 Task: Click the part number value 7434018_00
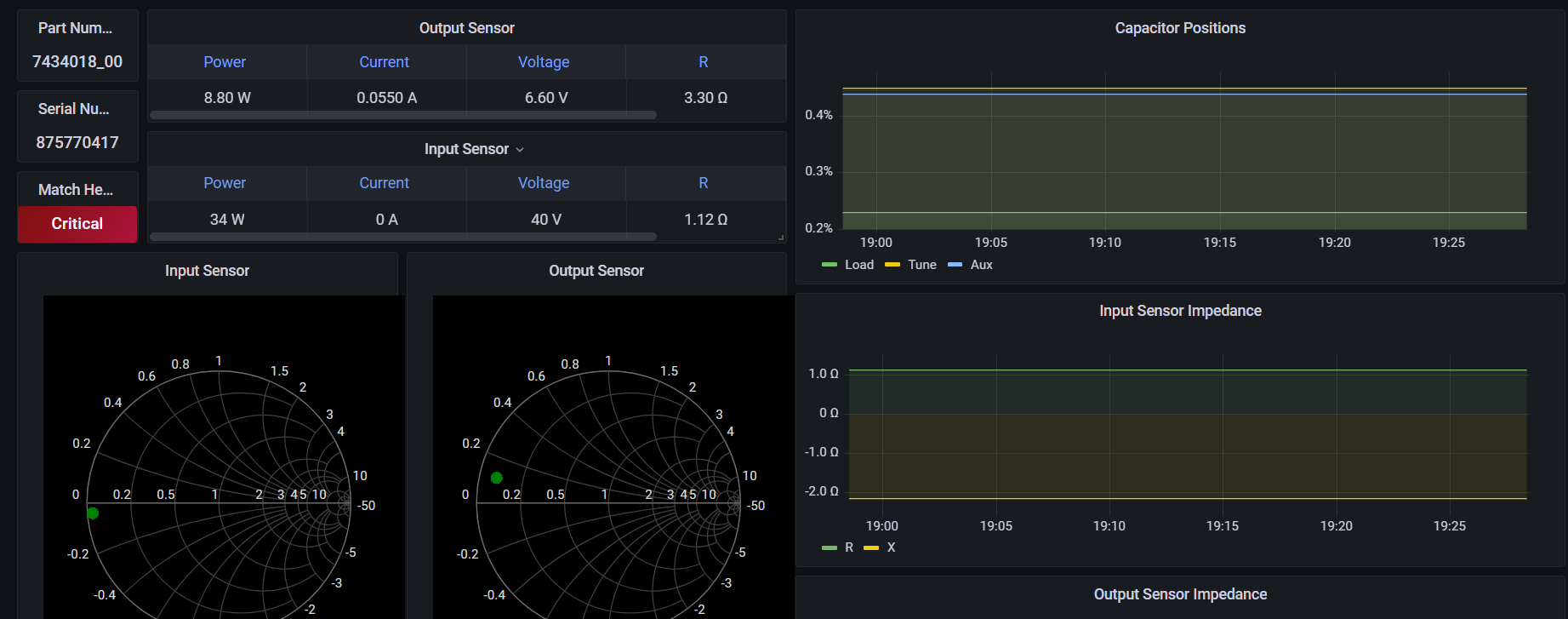pos(77,61)
